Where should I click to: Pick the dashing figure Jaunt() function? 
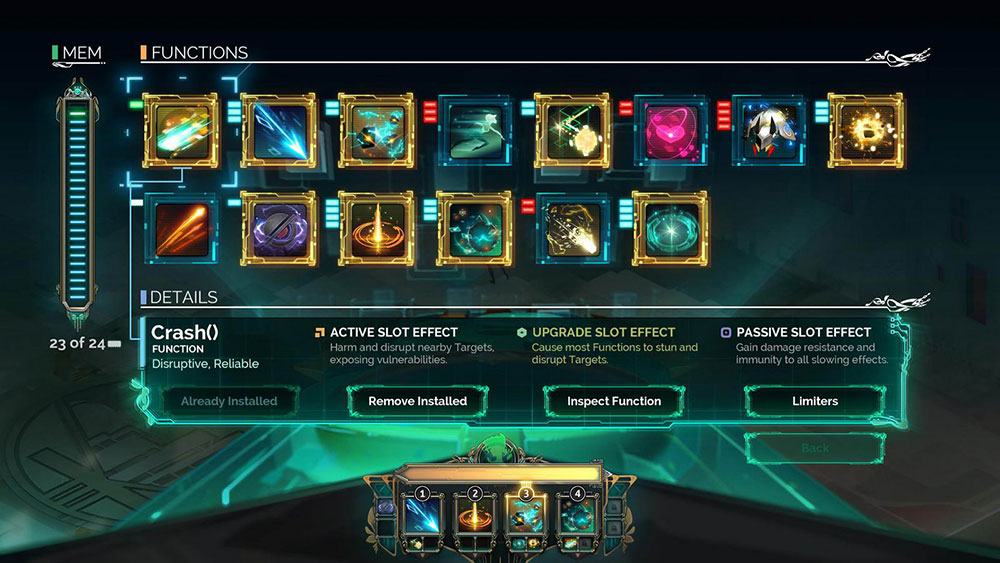point(474,131)
